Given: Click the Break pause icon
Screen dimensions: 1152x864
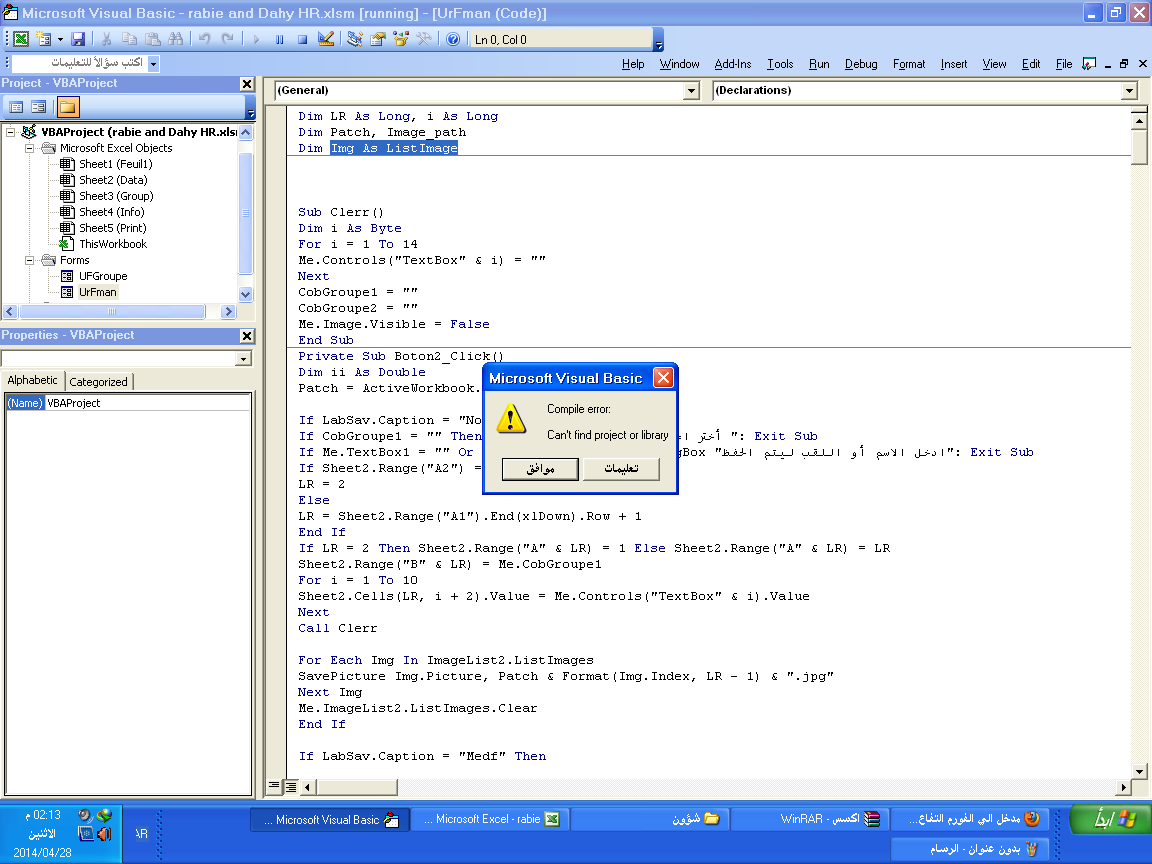Looking at the screenshot, I should (x=279, y=39).
